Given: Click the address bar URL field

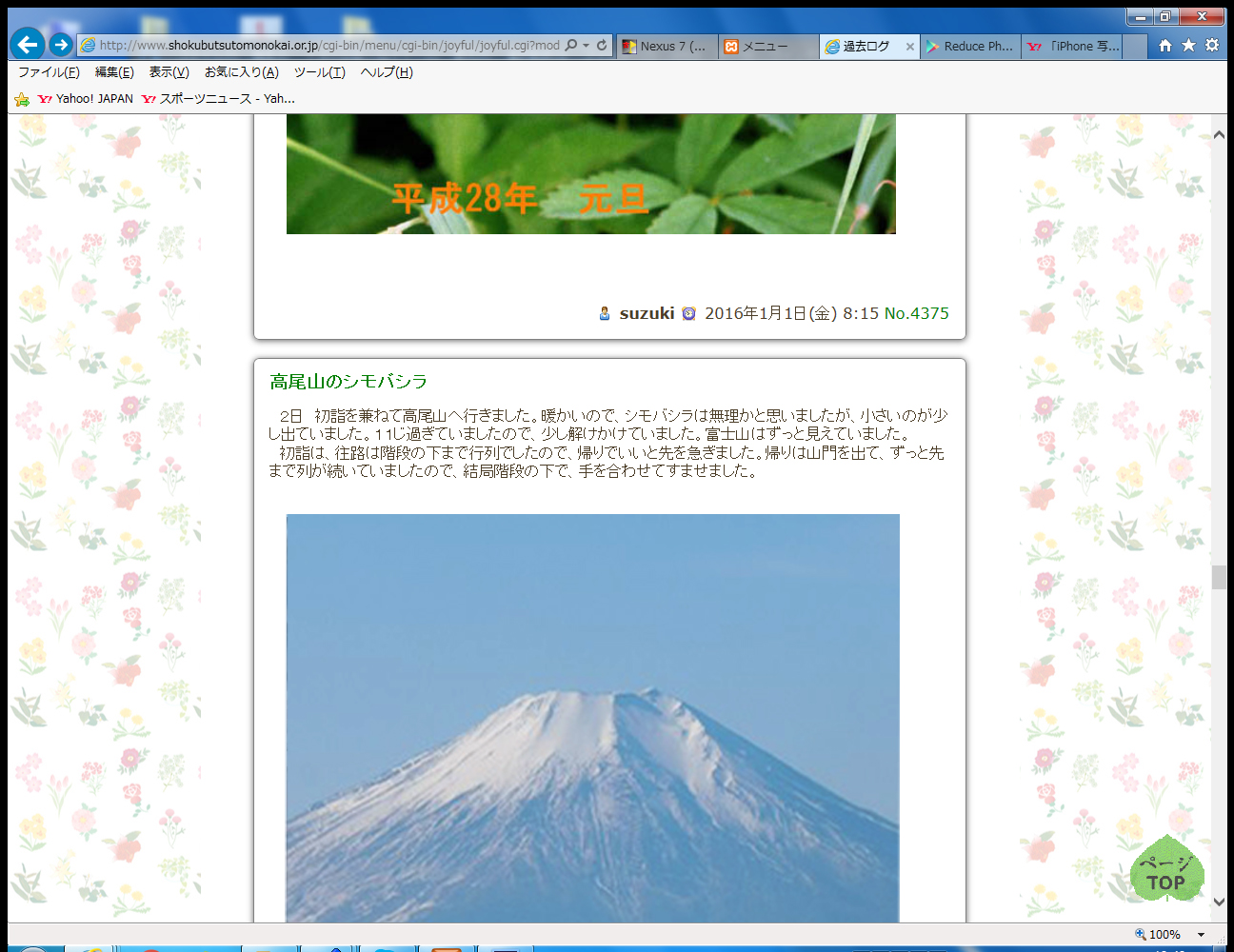Looking at the screenshot, I should coord(328,45).
